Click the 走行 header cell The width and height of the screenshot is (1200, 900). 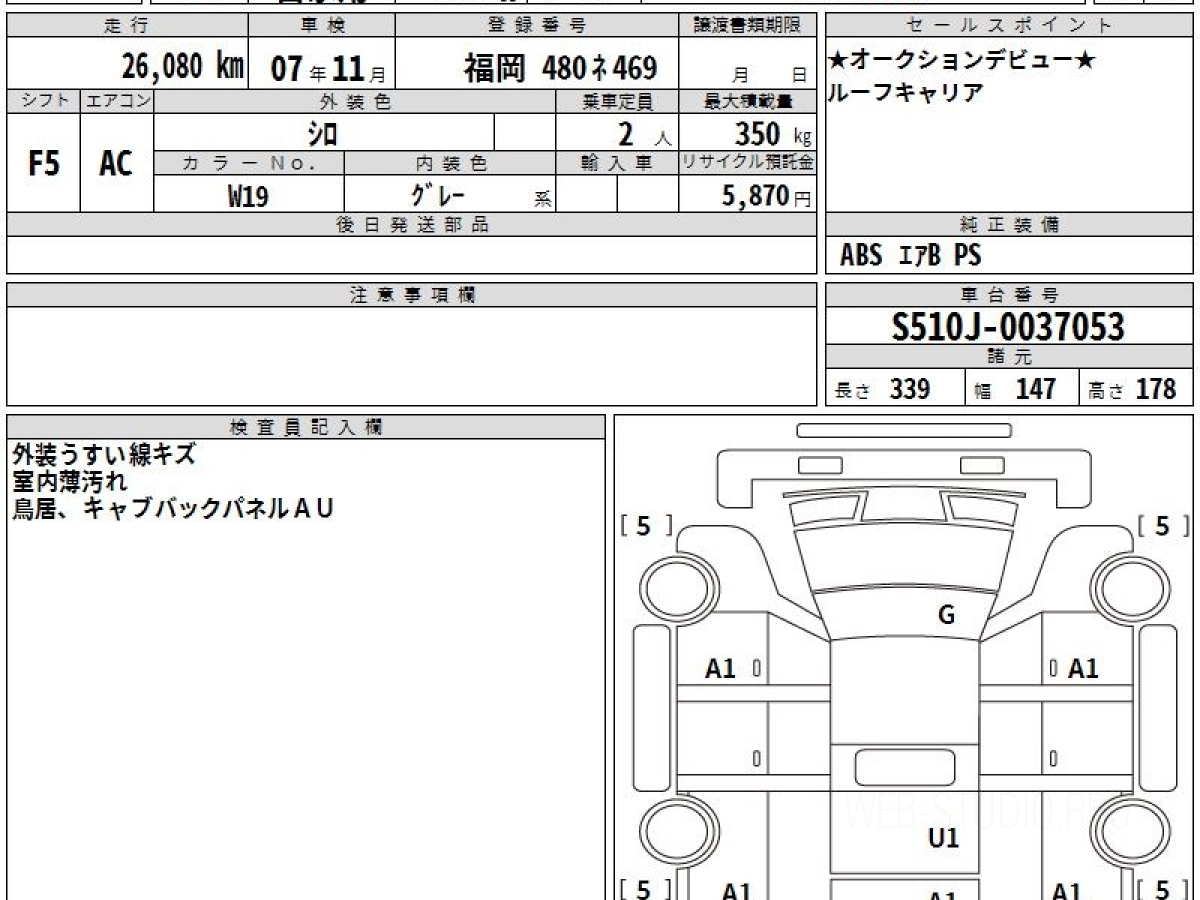126,26
